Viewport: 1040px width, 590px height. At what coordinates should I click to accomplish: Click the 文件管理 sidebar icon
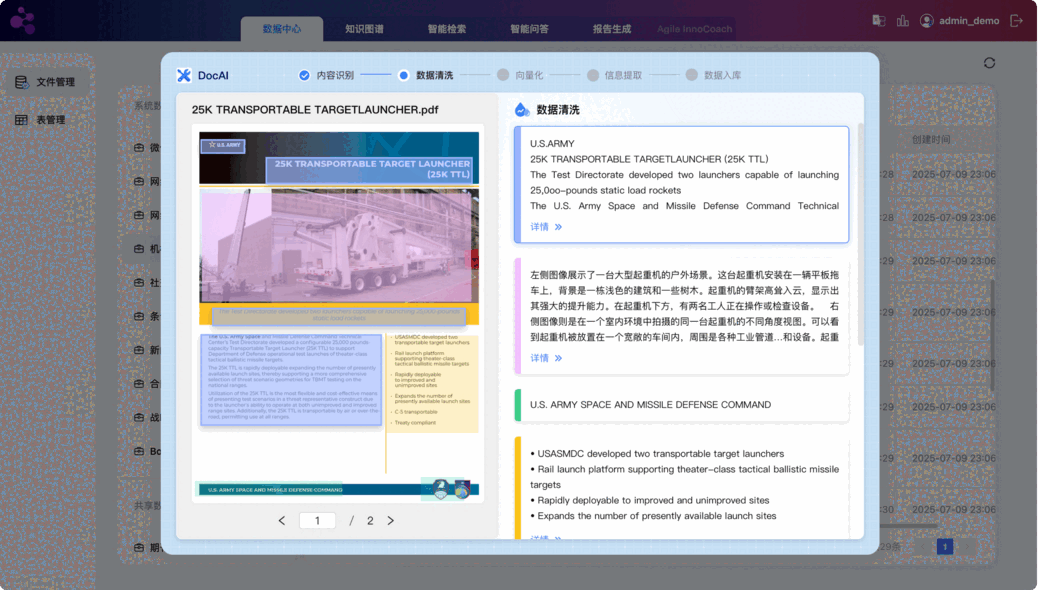(x=21, y=82)
